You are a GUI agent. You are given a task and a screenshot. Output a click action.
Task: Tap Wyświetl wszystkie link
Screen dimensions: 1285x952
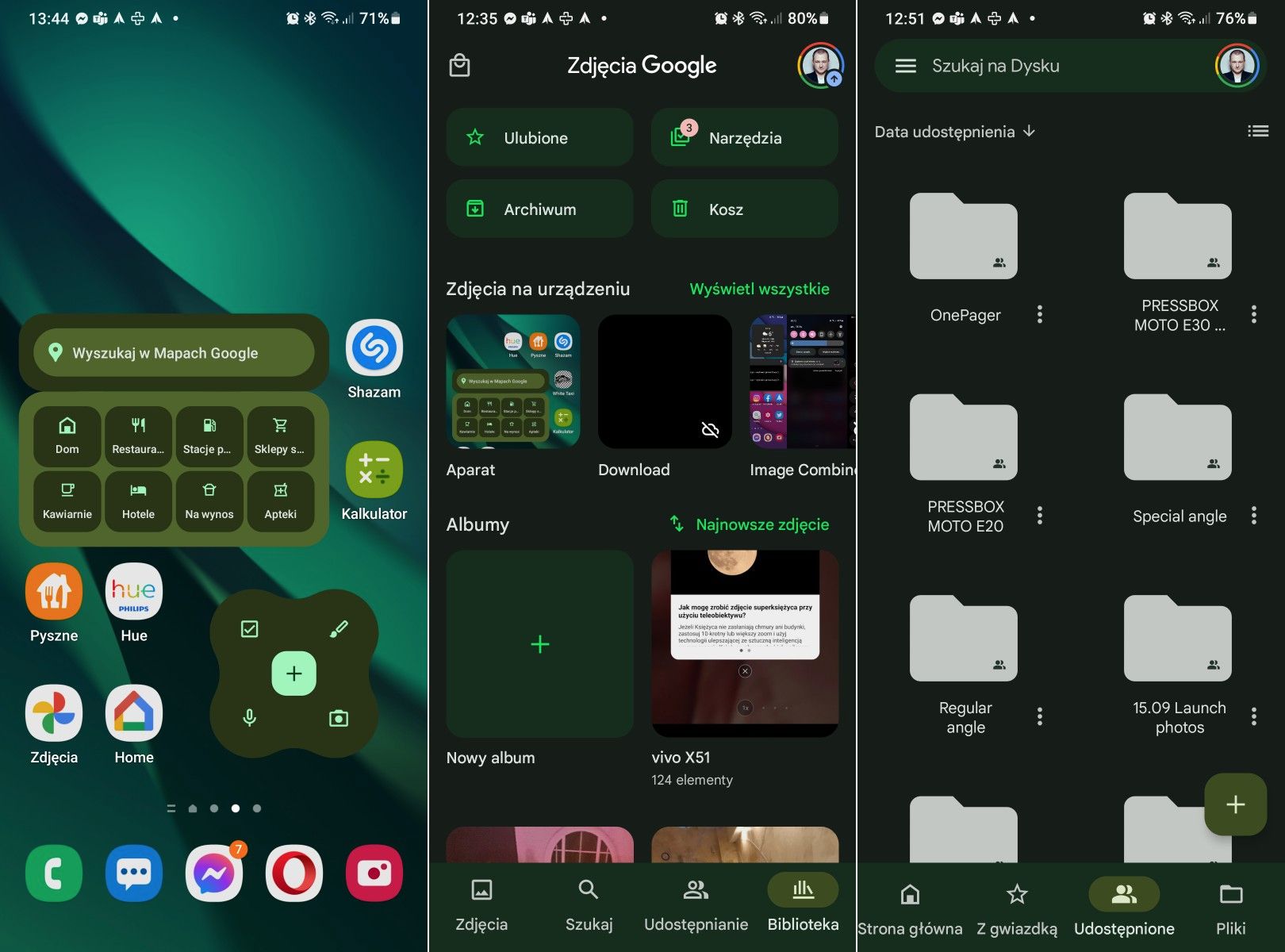pyautogui.click(x=760, y=289)
